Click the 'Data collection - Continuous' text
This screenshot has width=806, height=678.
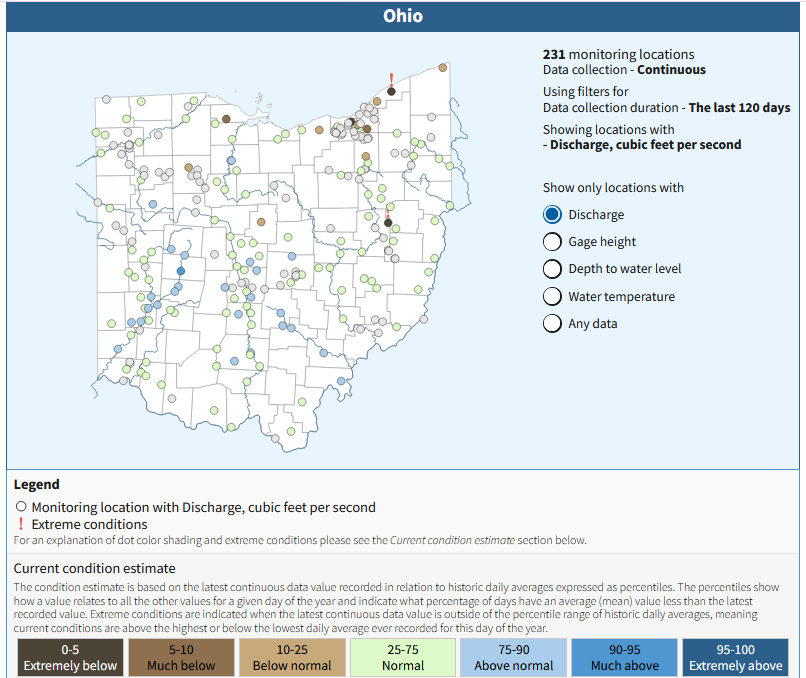point(624,70)
